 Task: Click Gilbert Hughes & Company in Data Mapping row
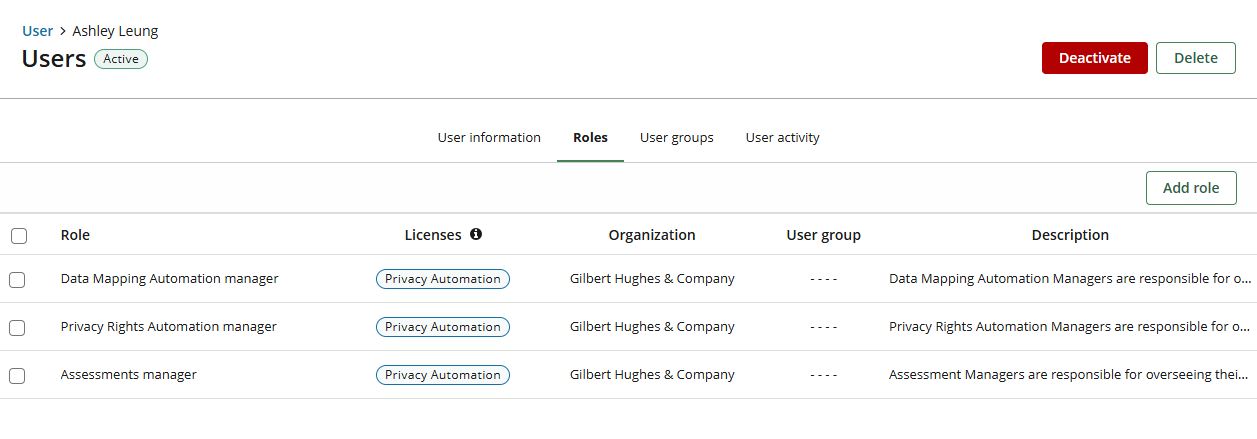652,279
